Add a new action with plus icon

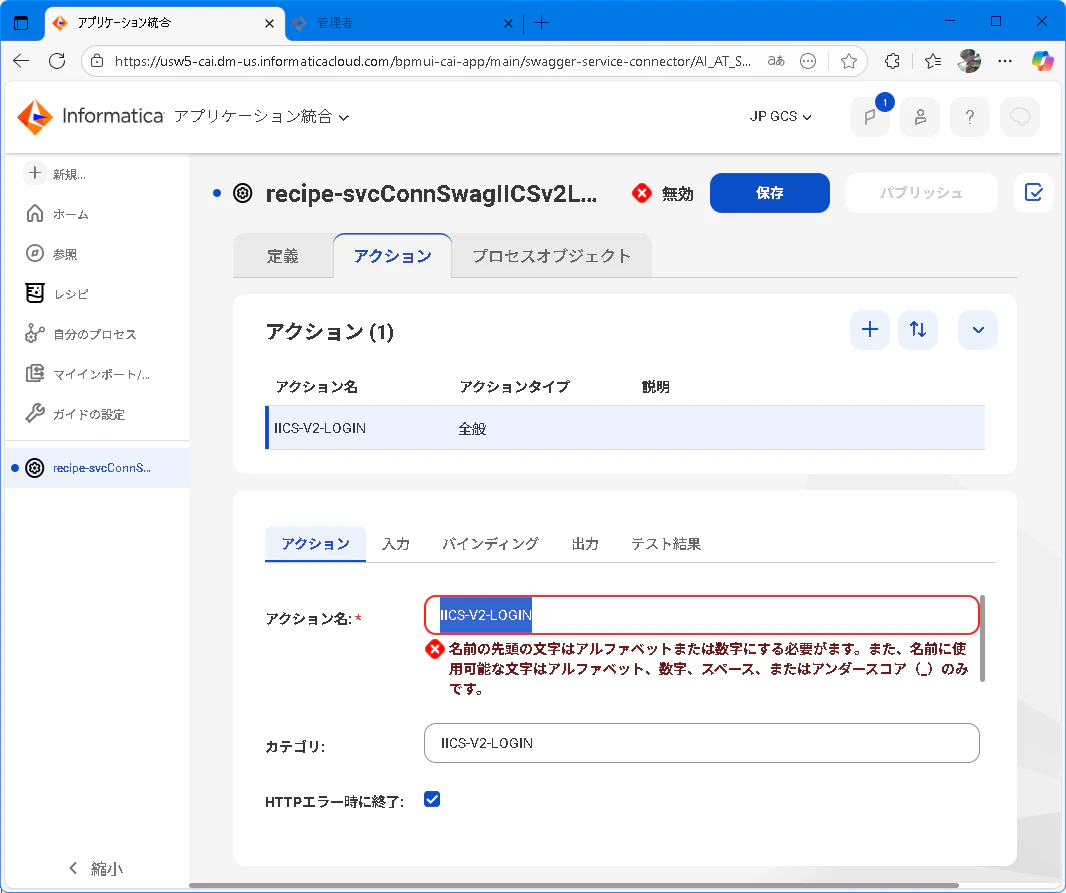870,330
